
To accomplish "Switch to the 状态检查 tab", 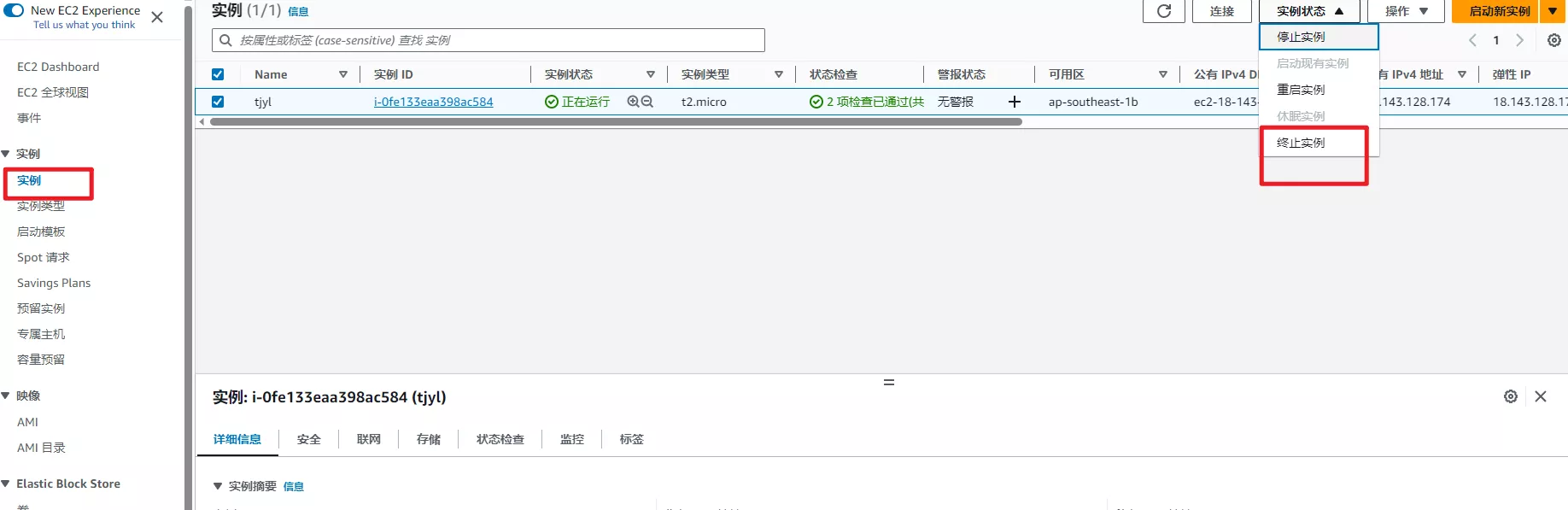I will (500, 439).
